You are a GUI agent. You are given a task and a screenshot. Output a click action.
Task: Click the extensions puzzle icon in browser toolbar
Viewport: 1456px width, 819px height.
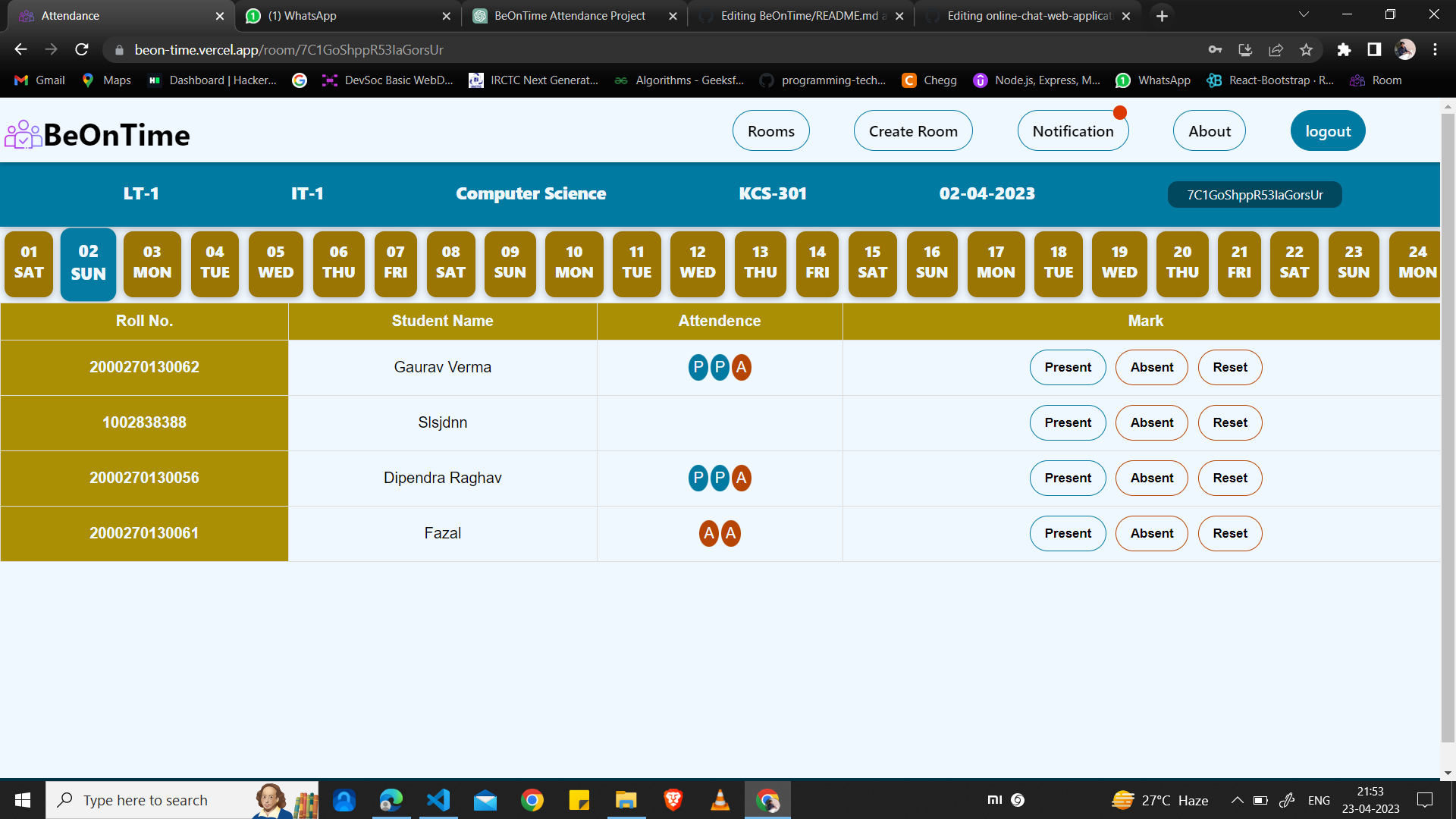tap(1344, 50)
